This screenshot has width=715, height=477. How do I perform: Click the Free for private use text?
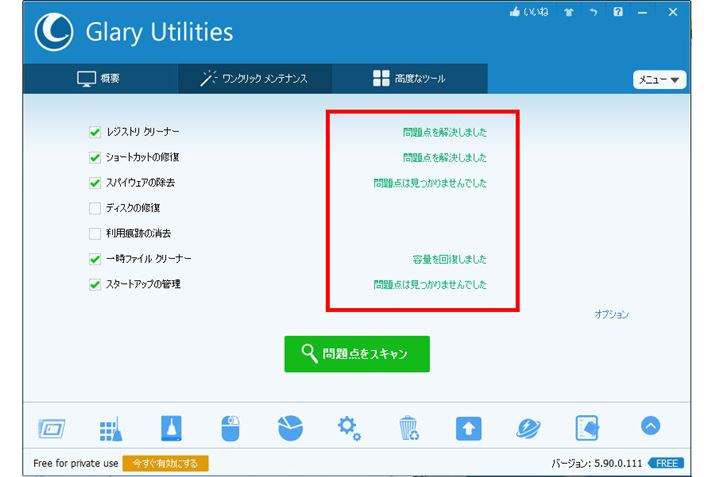click(76, 463)
